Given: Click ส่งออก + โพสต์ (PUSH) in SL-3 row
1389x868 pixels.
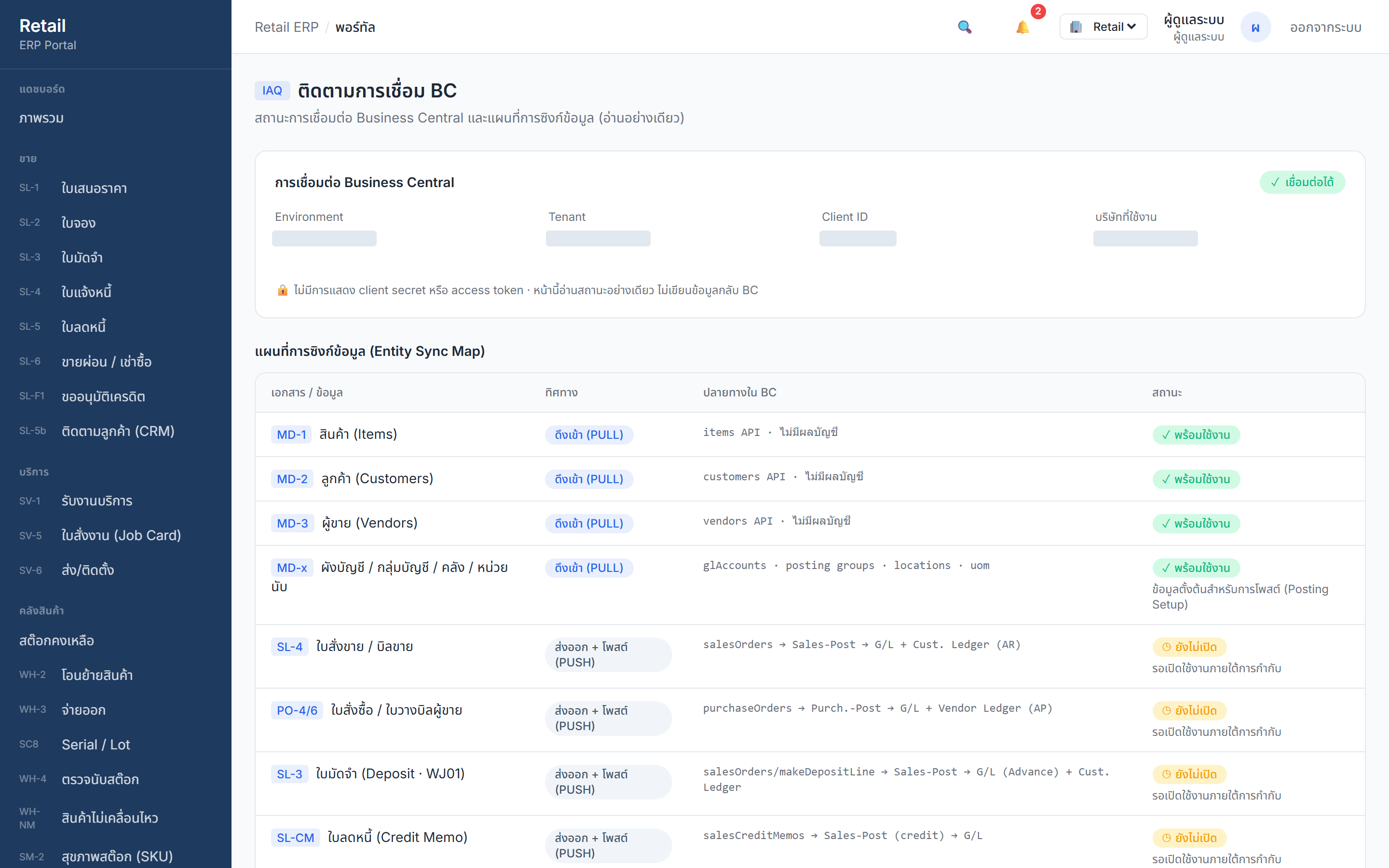Looking at the screenshot, I should [608, 782].
